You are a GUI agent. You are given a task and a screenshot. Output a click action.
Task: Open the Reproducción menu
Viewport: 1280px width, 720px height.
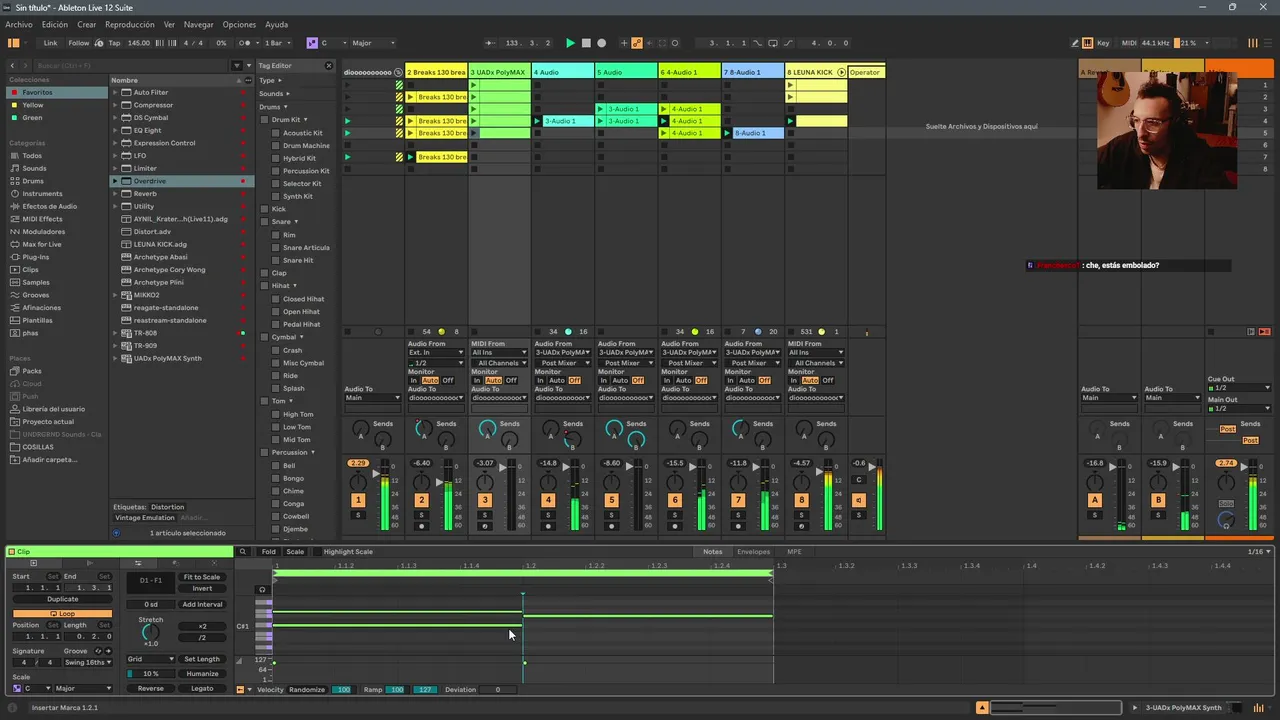(x=130, y=24)
